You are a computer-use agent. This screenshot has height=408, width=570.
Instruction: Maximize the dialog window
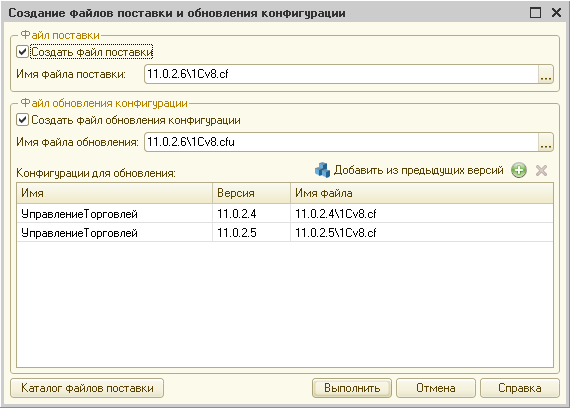click(535, 13)
